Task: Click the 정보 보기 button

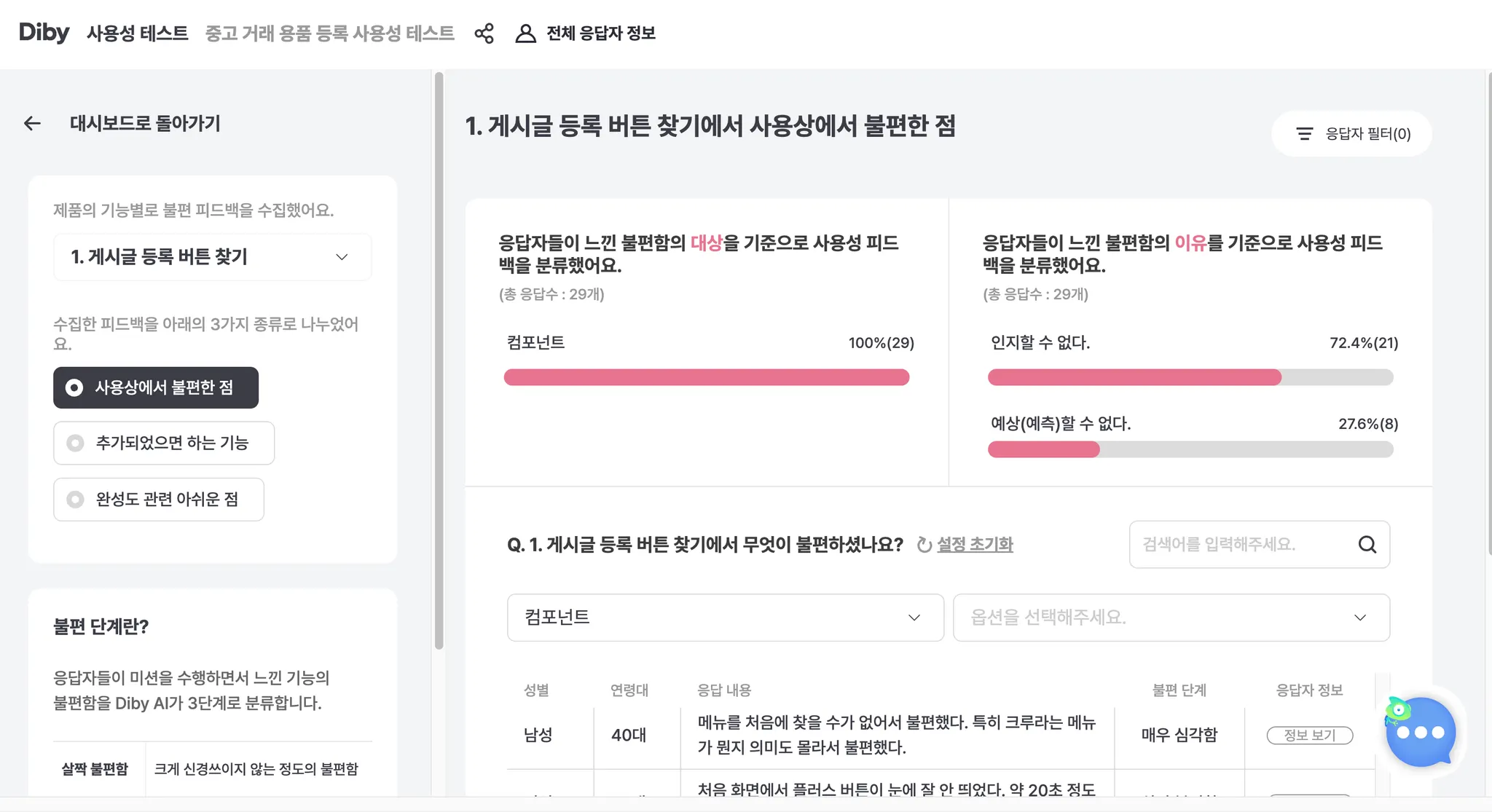Action: 1309,736
